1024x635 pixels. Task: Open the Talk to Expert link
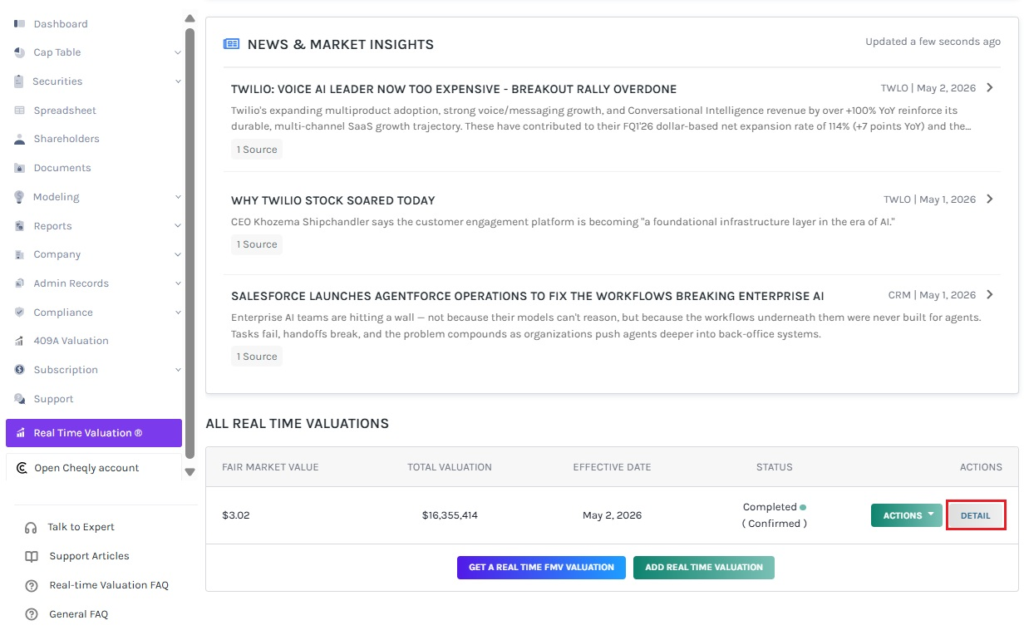point(81,527)
